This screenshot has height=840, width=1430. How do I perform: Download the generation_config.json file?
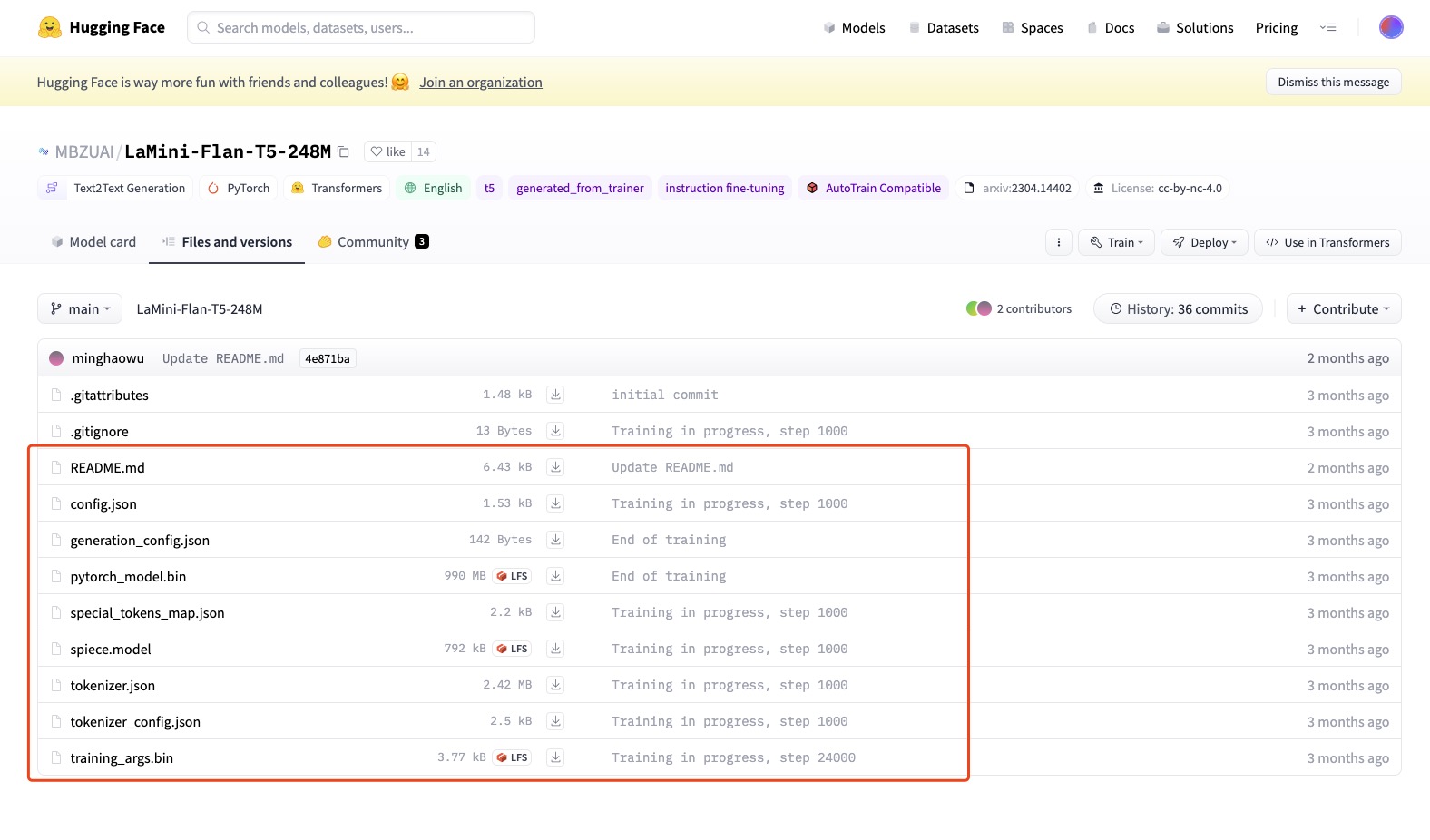556,540
